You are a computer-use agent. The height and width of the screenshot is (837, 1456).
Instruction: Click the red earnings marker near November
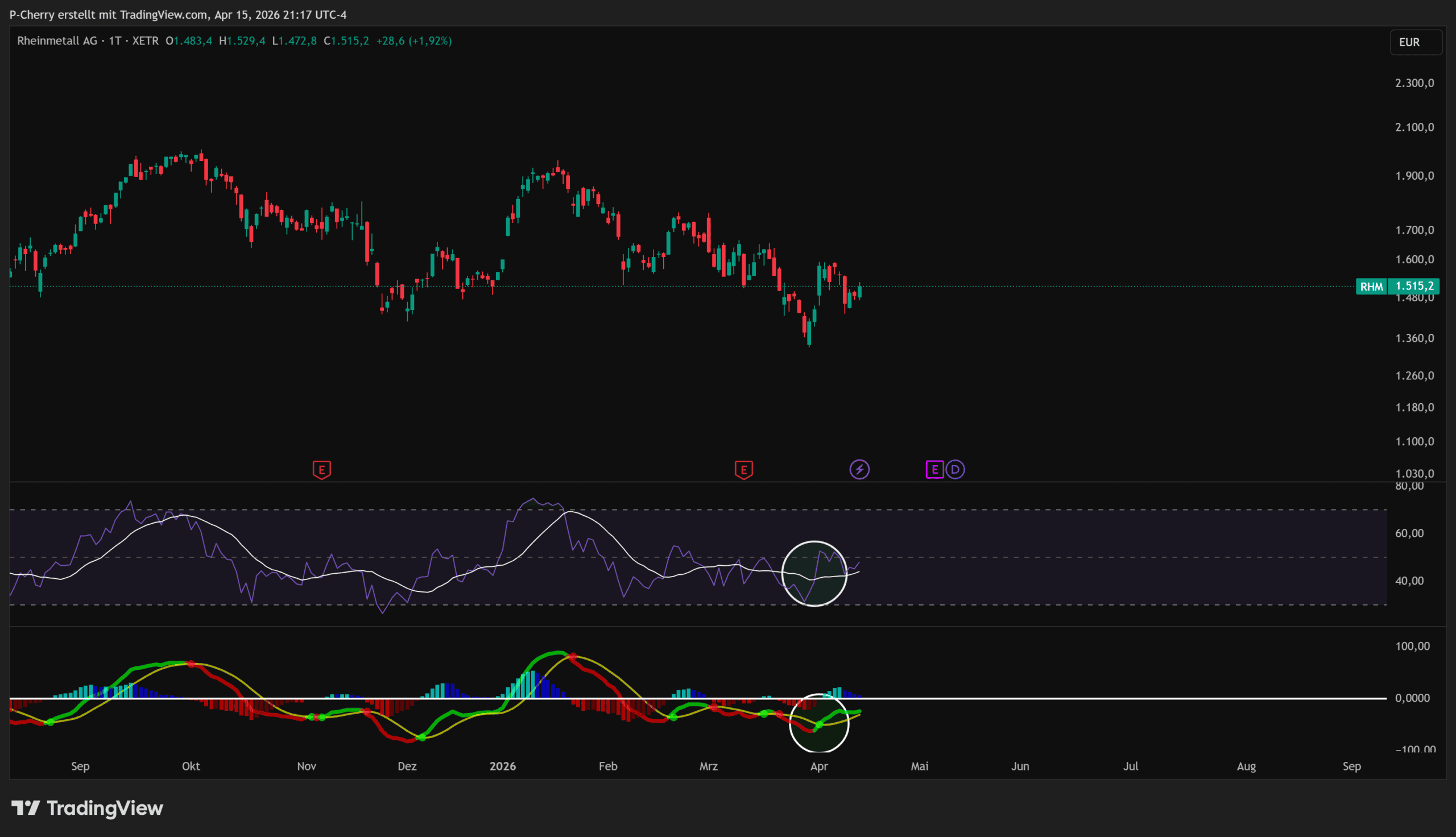[321, 470]
